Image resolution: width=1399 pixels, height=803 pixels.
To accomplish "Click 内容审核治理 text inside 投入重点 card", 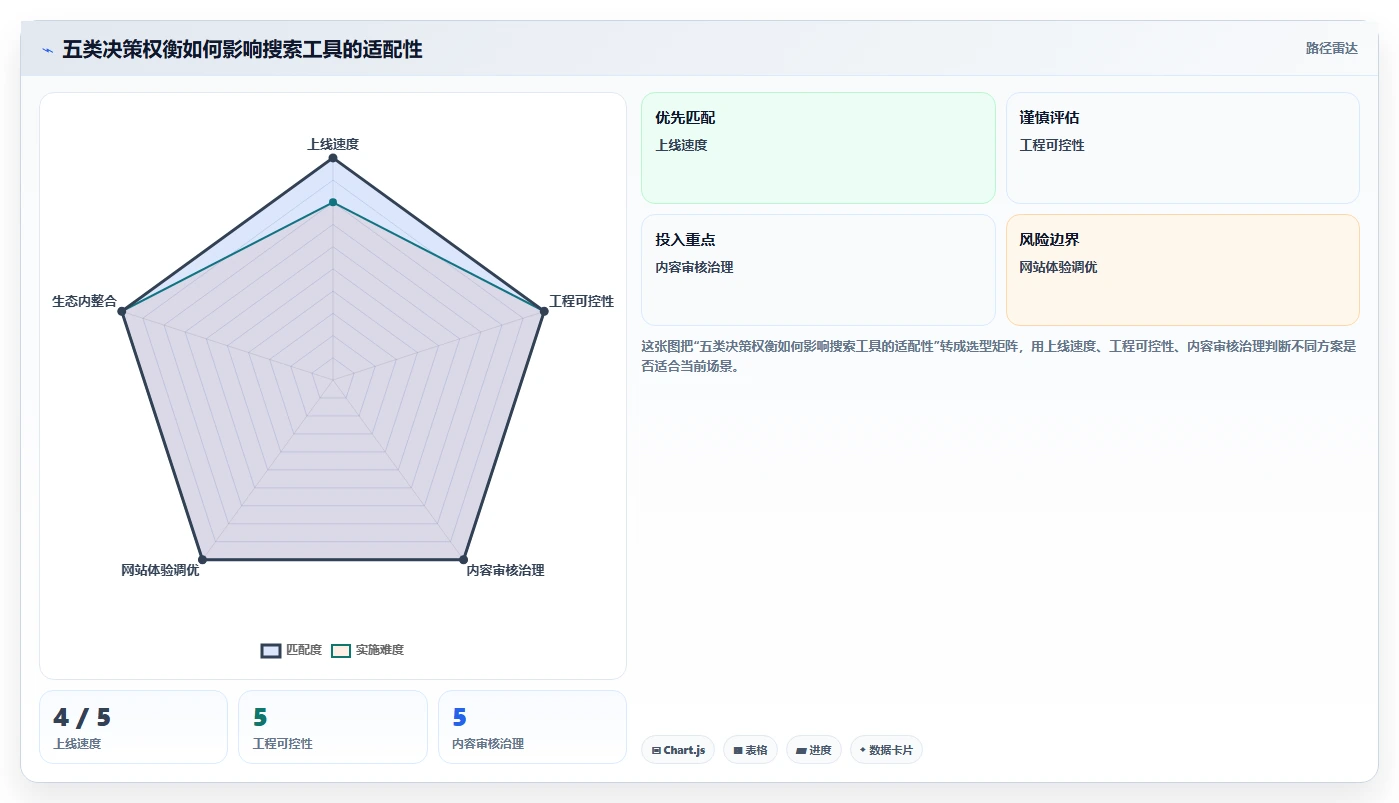I will (x=694, y=267).
